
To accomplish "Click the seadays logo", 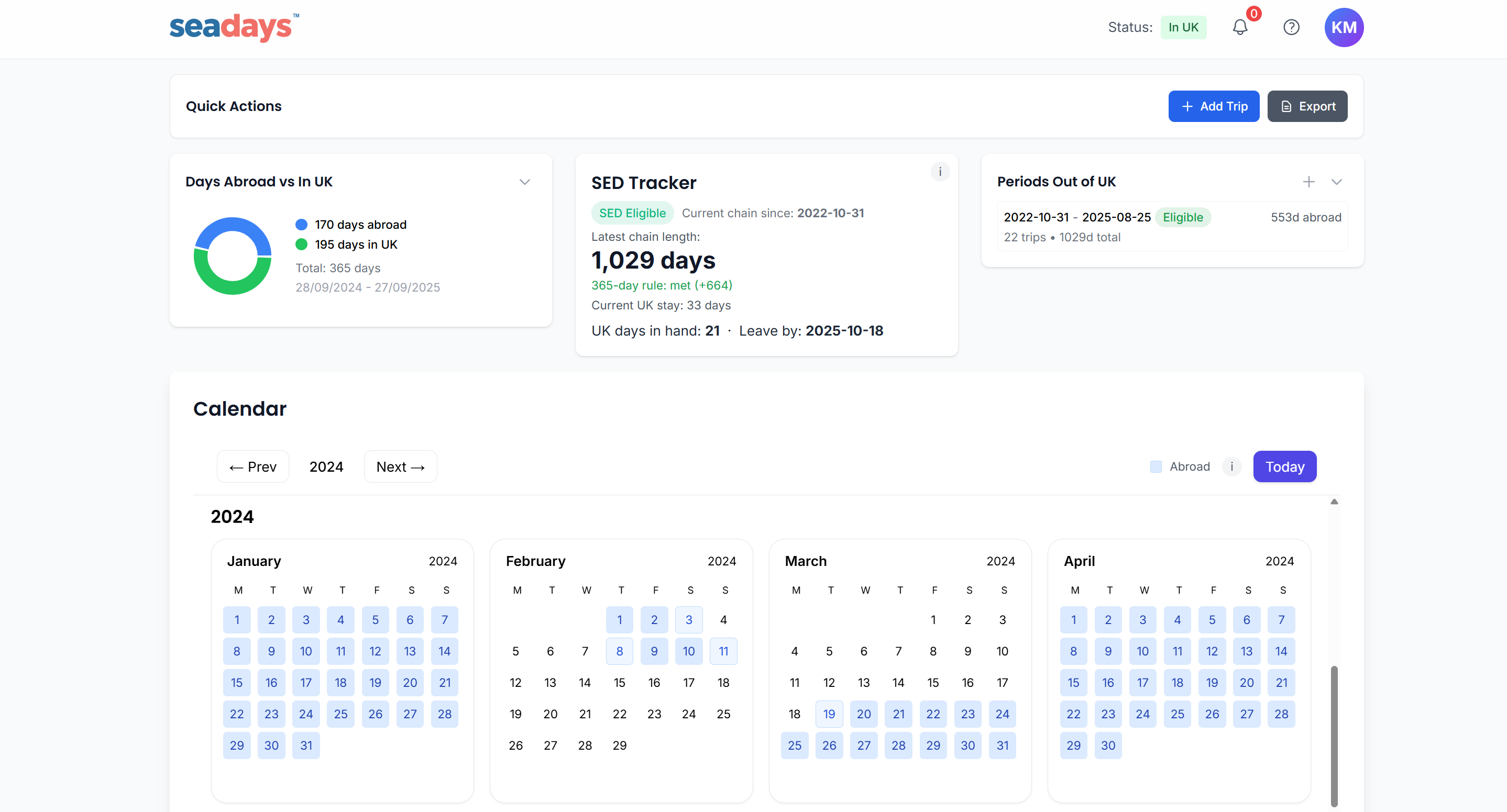I will [x=234, y=27].
